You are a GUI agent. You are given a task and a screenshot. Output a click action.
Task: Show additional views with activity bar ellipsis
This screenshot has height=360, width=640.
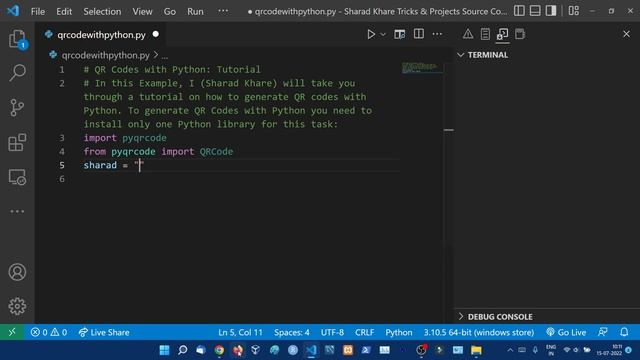point(17,211)
